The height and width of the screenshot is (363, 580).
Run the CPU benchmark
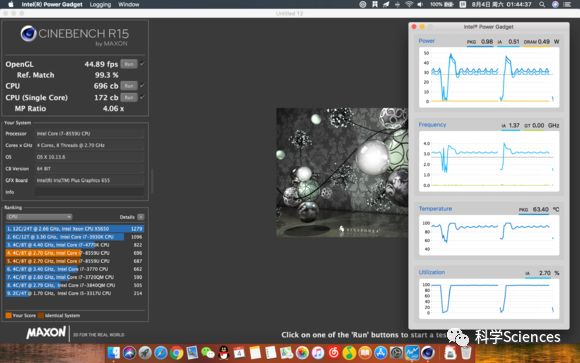coord(129,86)
